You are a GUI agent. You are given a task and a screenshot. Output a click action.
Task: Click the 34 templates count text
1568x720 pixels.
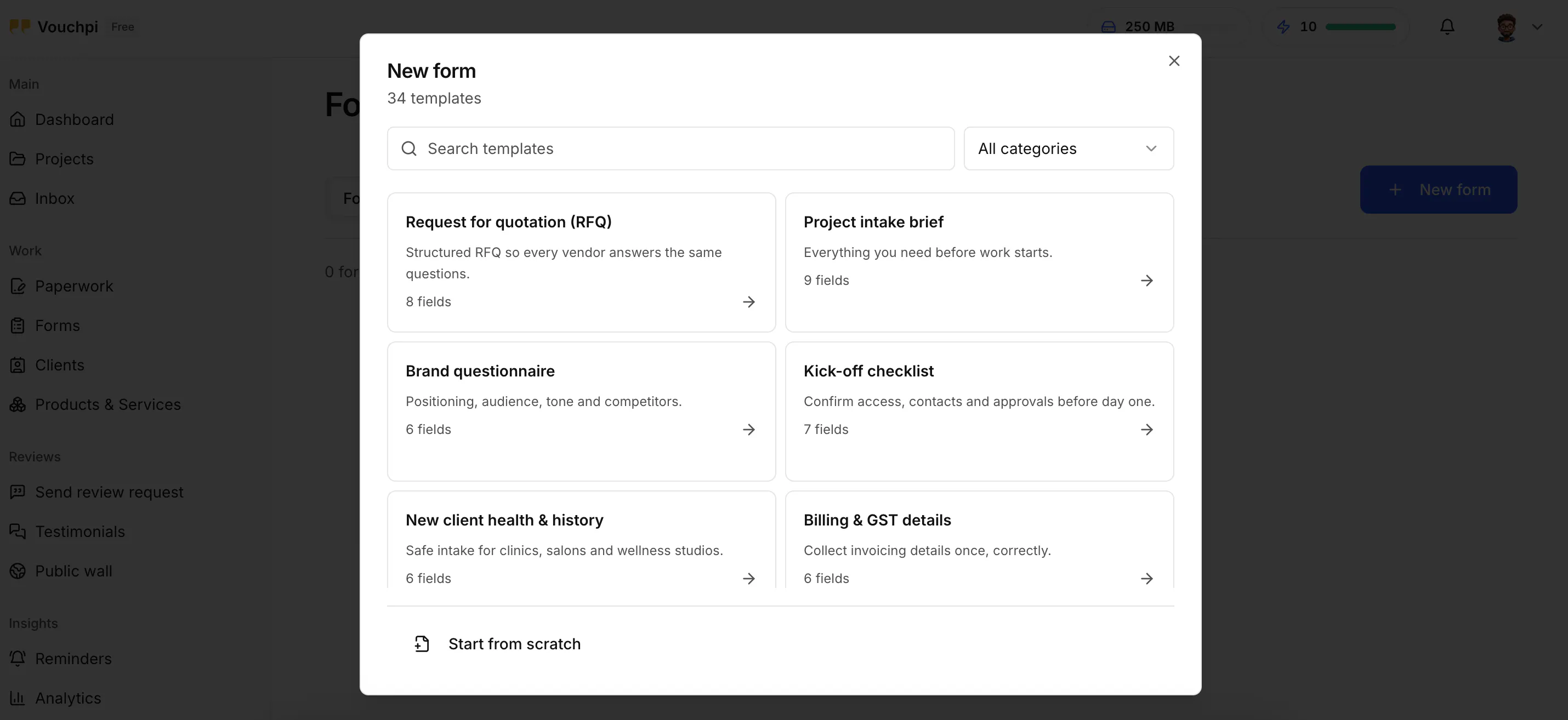pyautogui.click(x=434, y=98)
